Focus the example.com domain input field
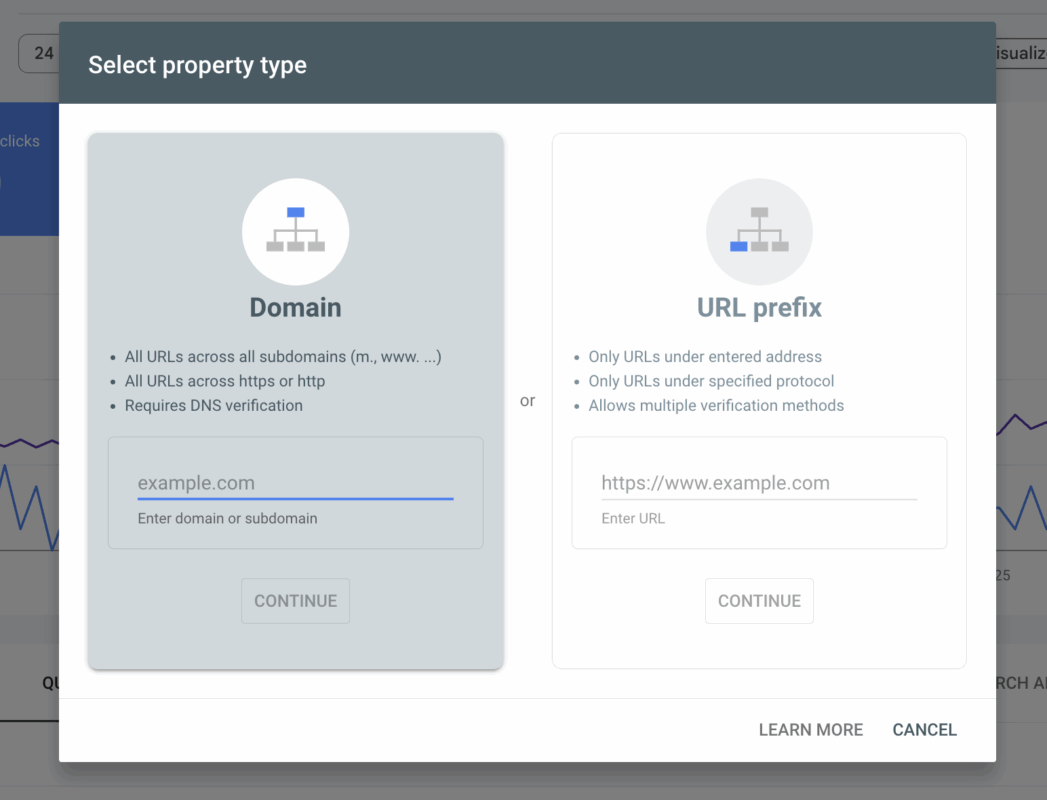This screenshot has width=1047, height=800. pyautogui.click(x=295, y=483)
